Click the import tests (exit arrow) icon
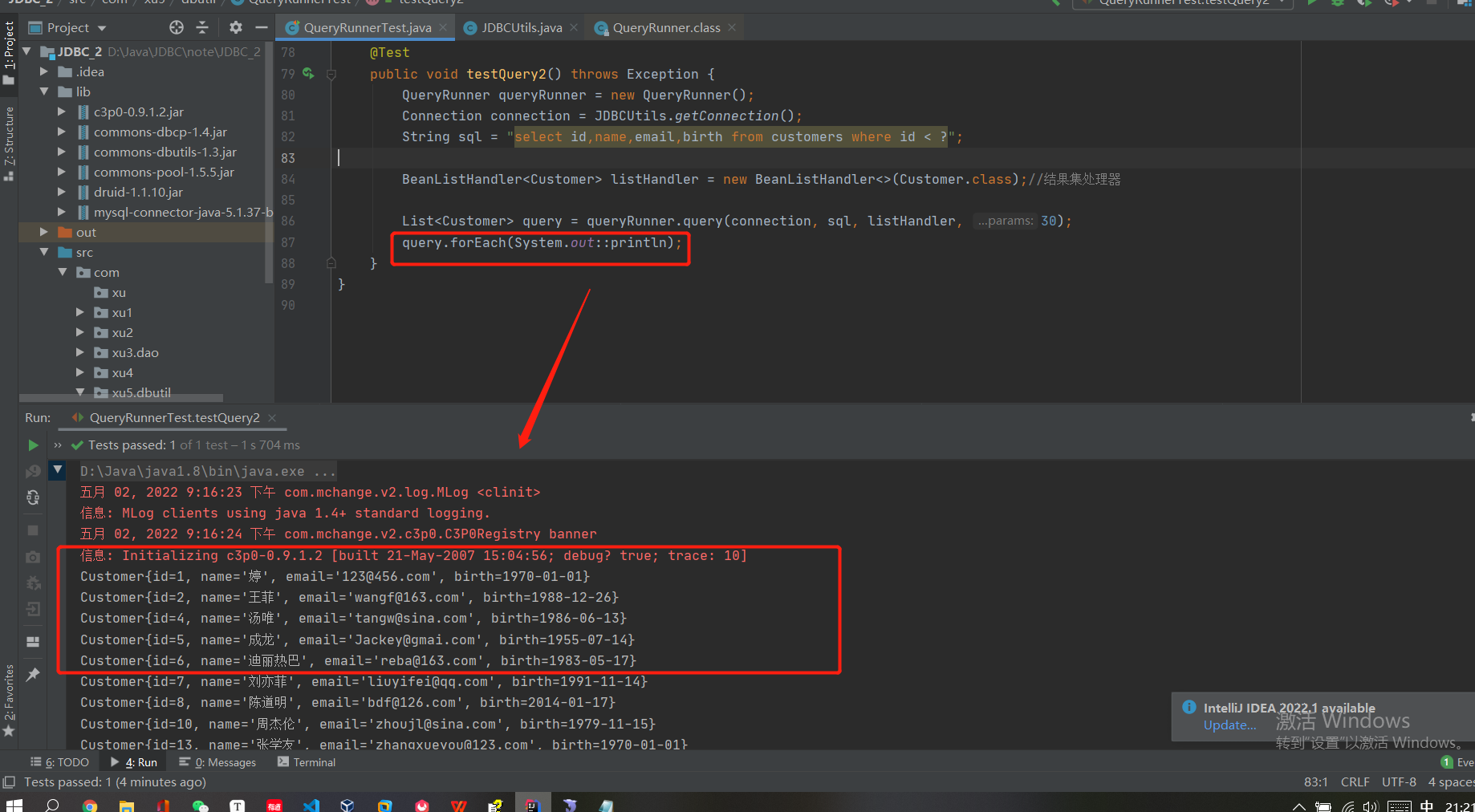The width and height of the screenshot is (1475, 812). pos(33,610)
